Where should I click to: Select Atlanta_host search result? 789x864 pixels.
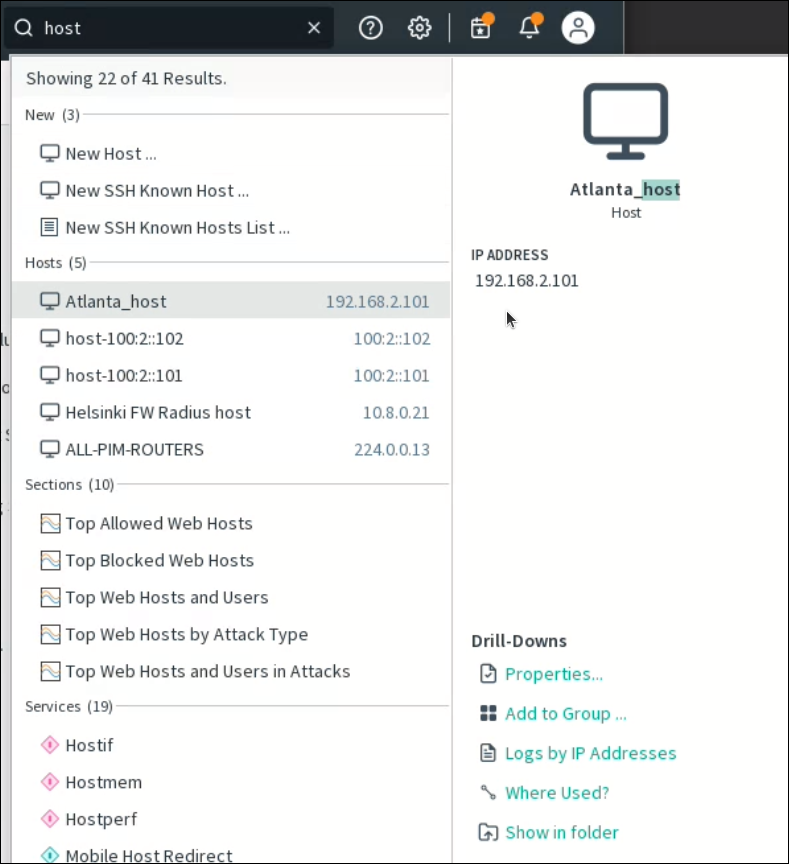(x=116, y=302)
